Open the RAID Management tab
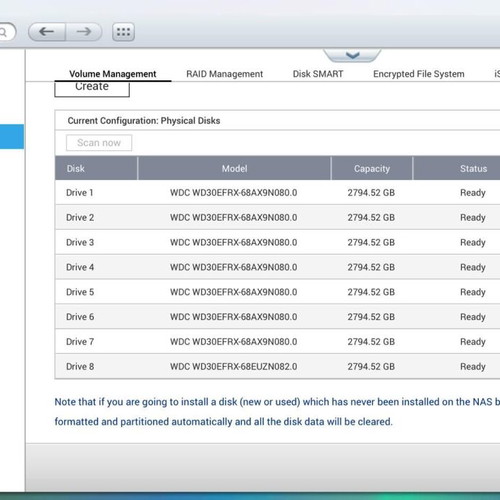500x500 pixels. 224,74
